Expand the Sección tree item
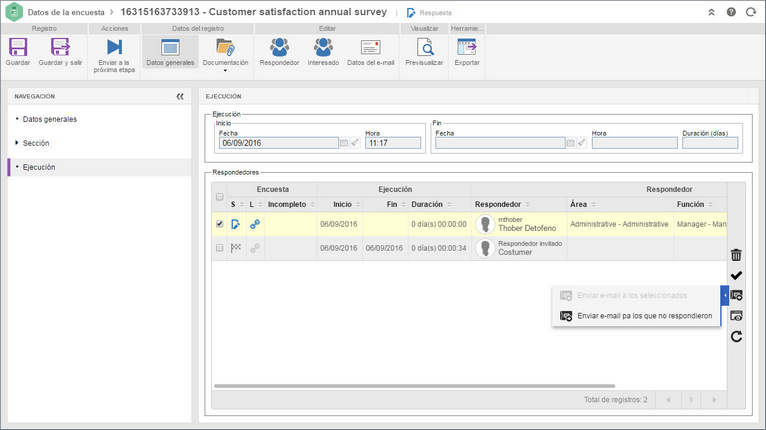766x430 pixels. [17, 143]
